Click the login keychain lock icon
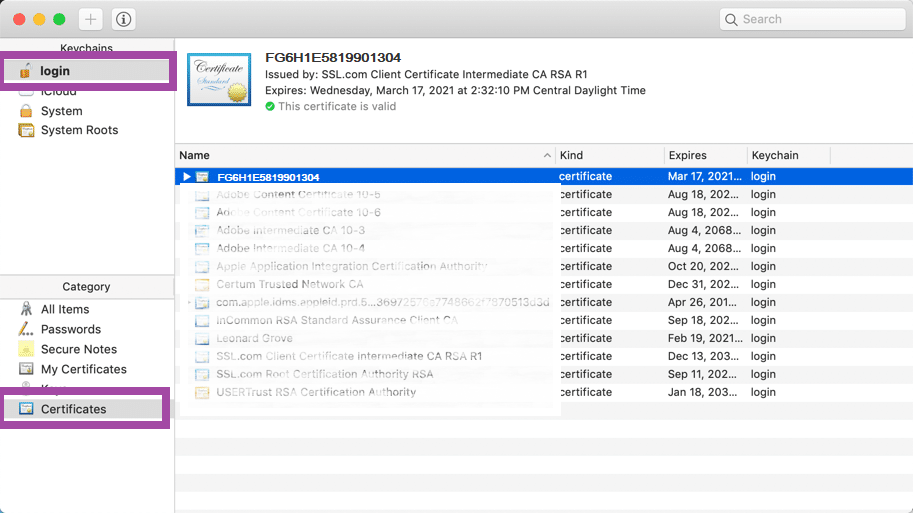 25,71
